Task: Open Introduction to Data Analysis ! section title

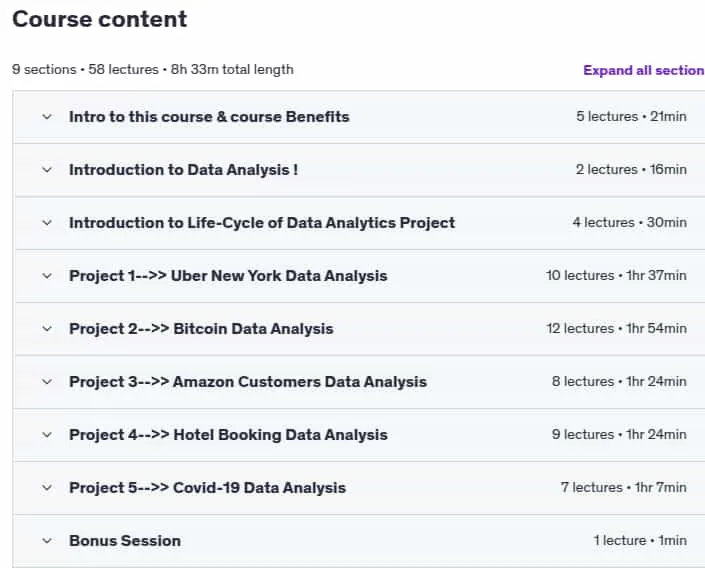Action: coord(183,170)
